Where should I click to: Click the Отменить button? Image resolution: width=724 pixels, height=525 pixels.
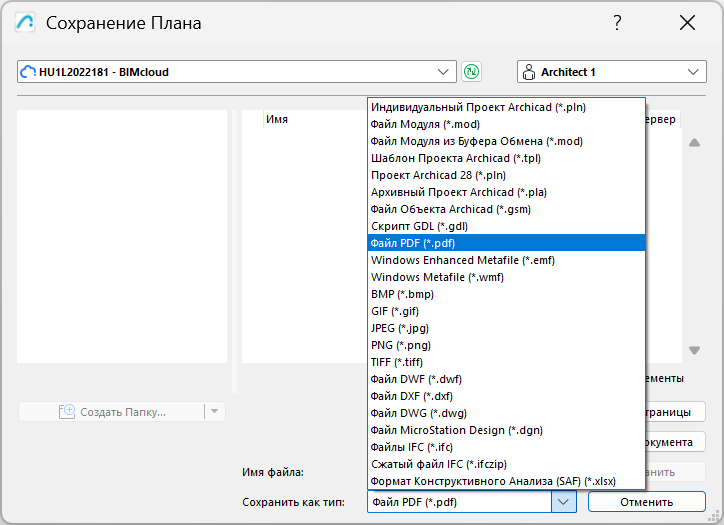(x=646, y=502)
